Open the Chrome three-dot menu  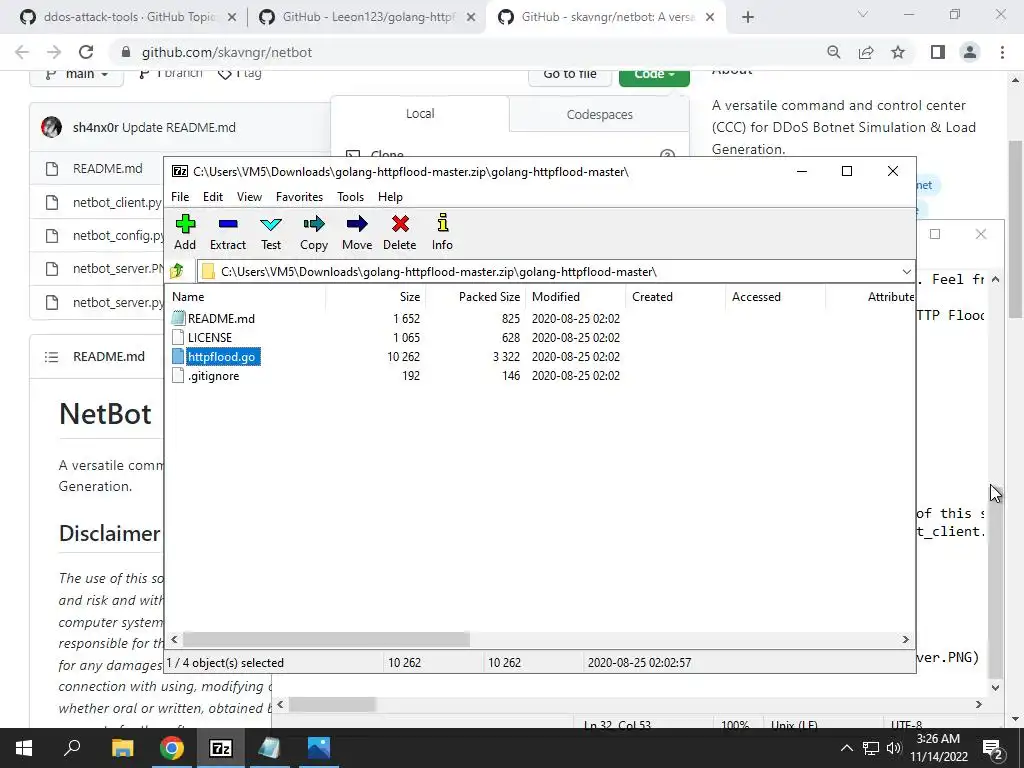(x=1002, y=52)
